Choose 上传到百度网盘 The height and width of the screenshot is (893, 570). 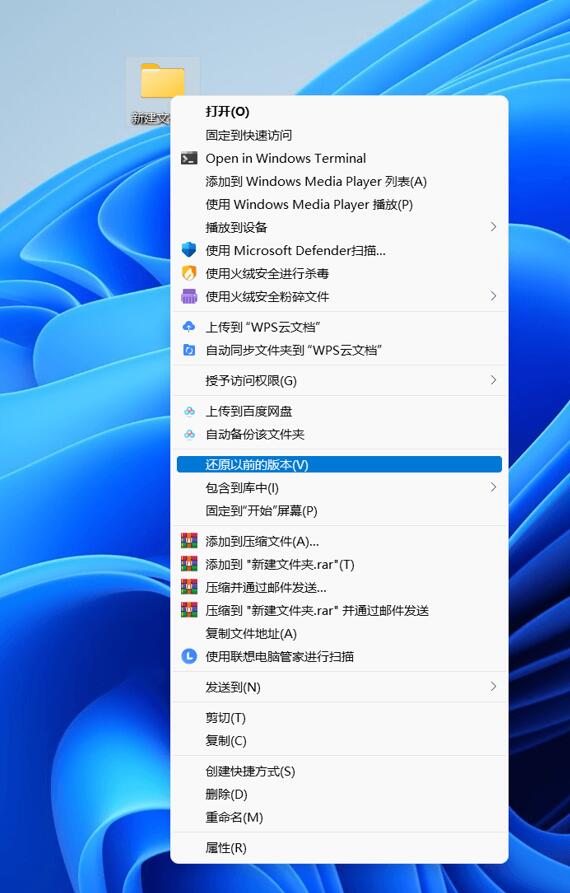[339, 411]
